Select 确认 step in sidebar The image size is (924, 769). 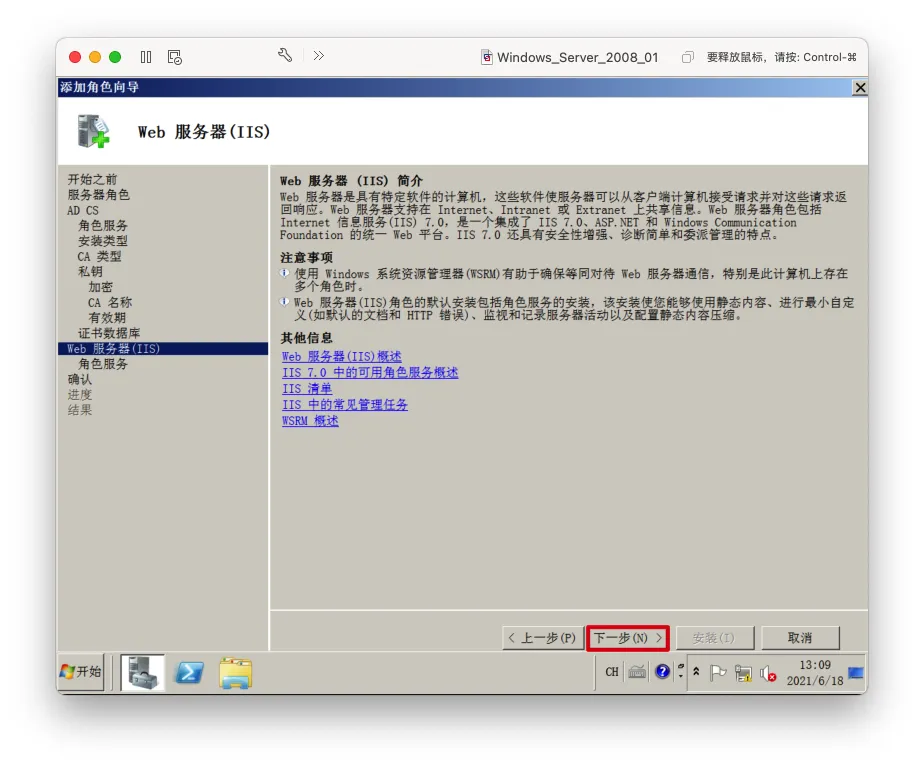(x=80, y=379)
